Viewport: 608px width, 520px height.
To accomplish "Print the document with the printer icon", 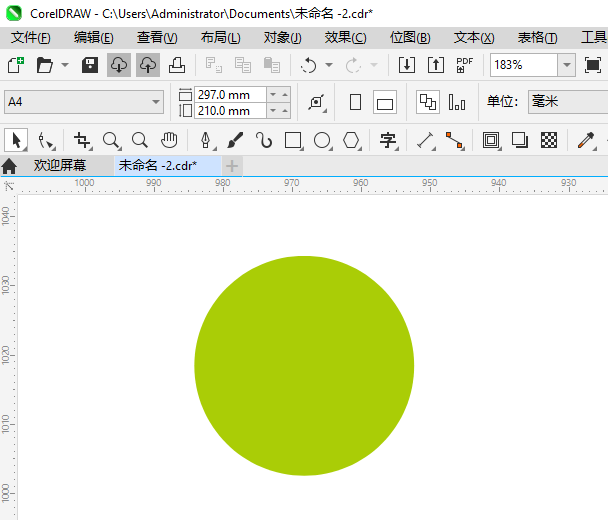I will (x=177, y=65).
